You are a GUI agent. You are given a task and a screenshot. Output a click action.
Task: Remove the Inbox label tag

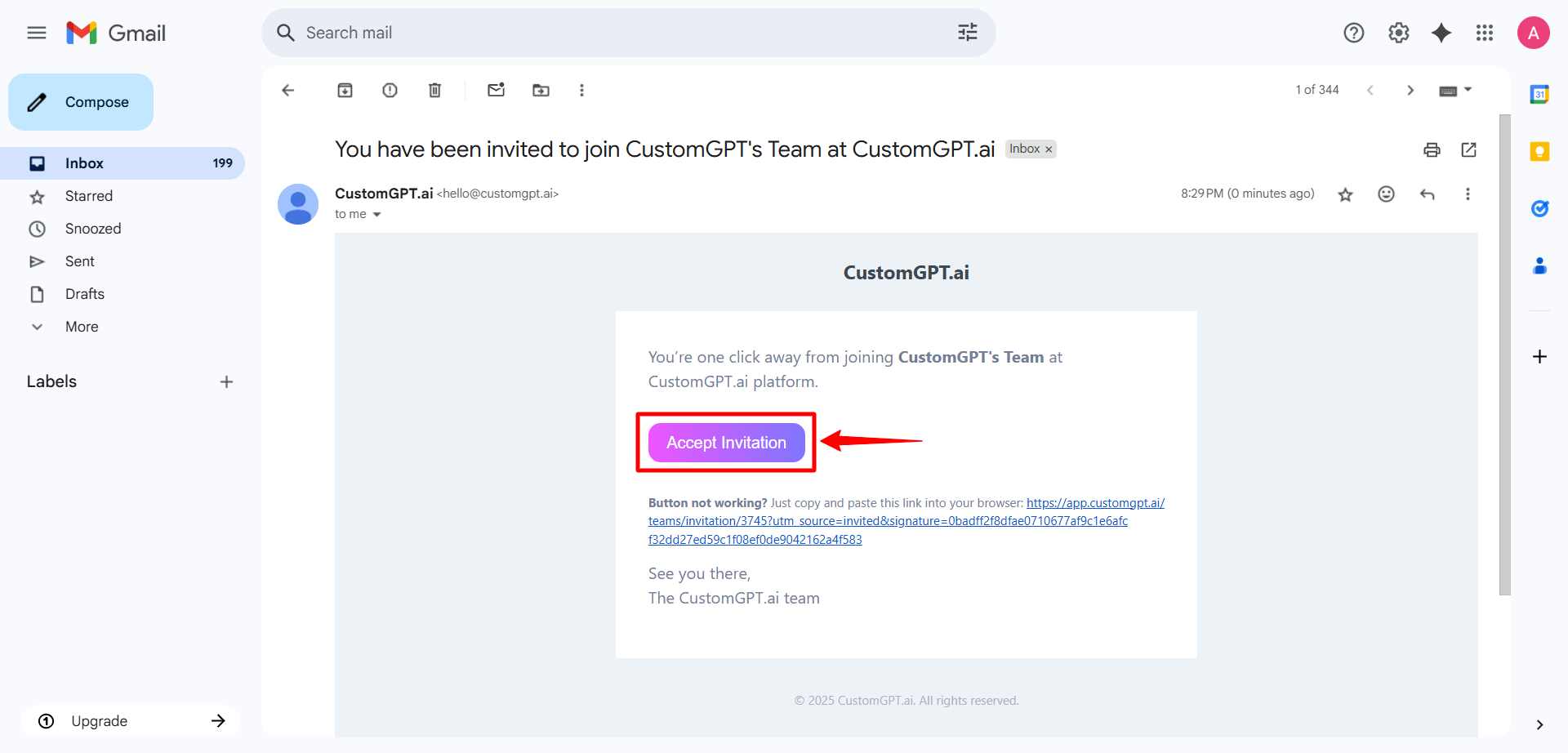coord(1049,149)
